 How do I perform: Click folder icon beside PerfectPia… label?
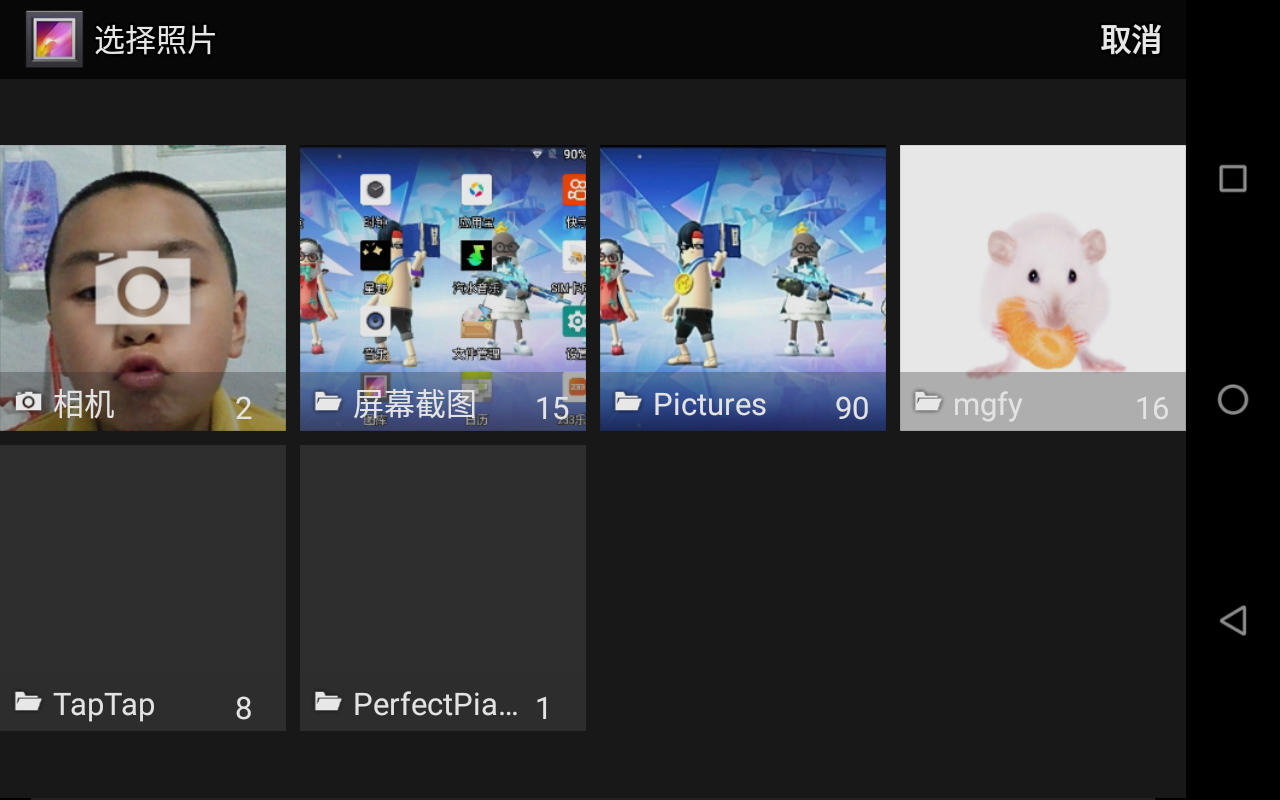click(x=328, y=702)
